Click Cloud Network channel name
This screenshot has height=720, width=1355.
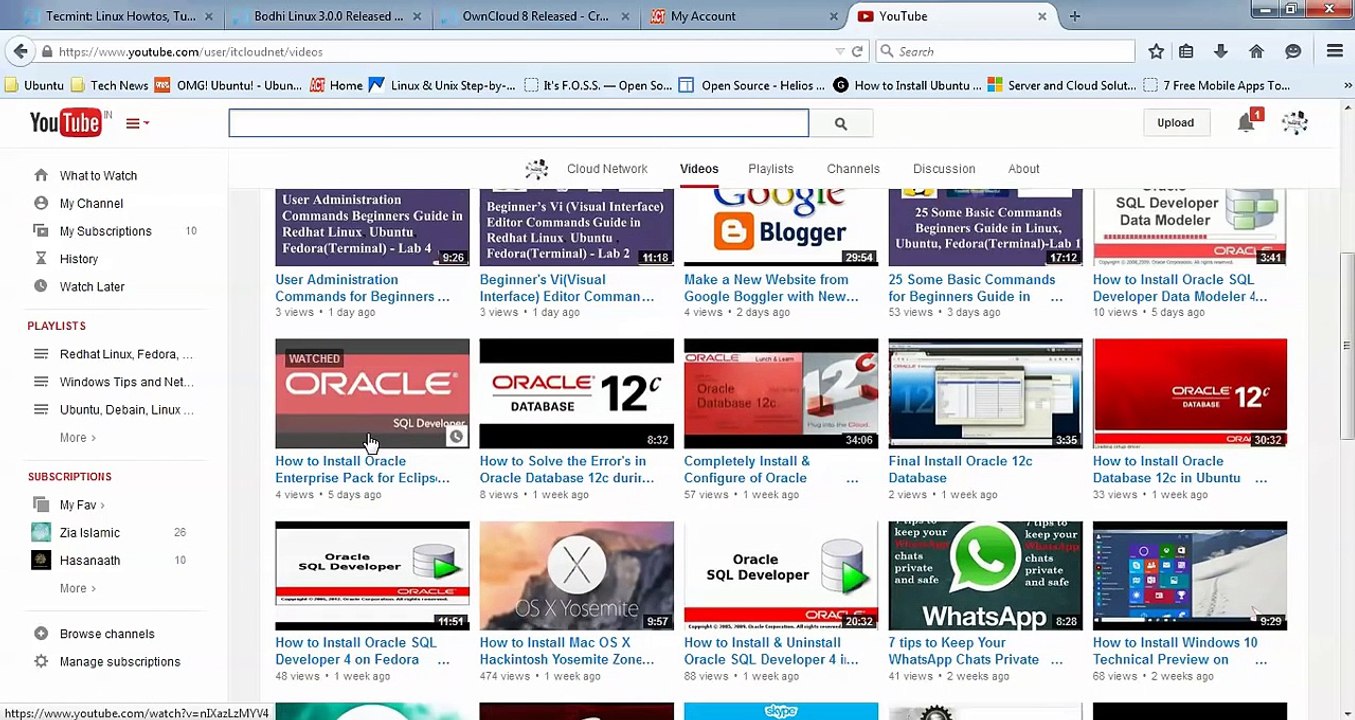[x=607, y=169]
